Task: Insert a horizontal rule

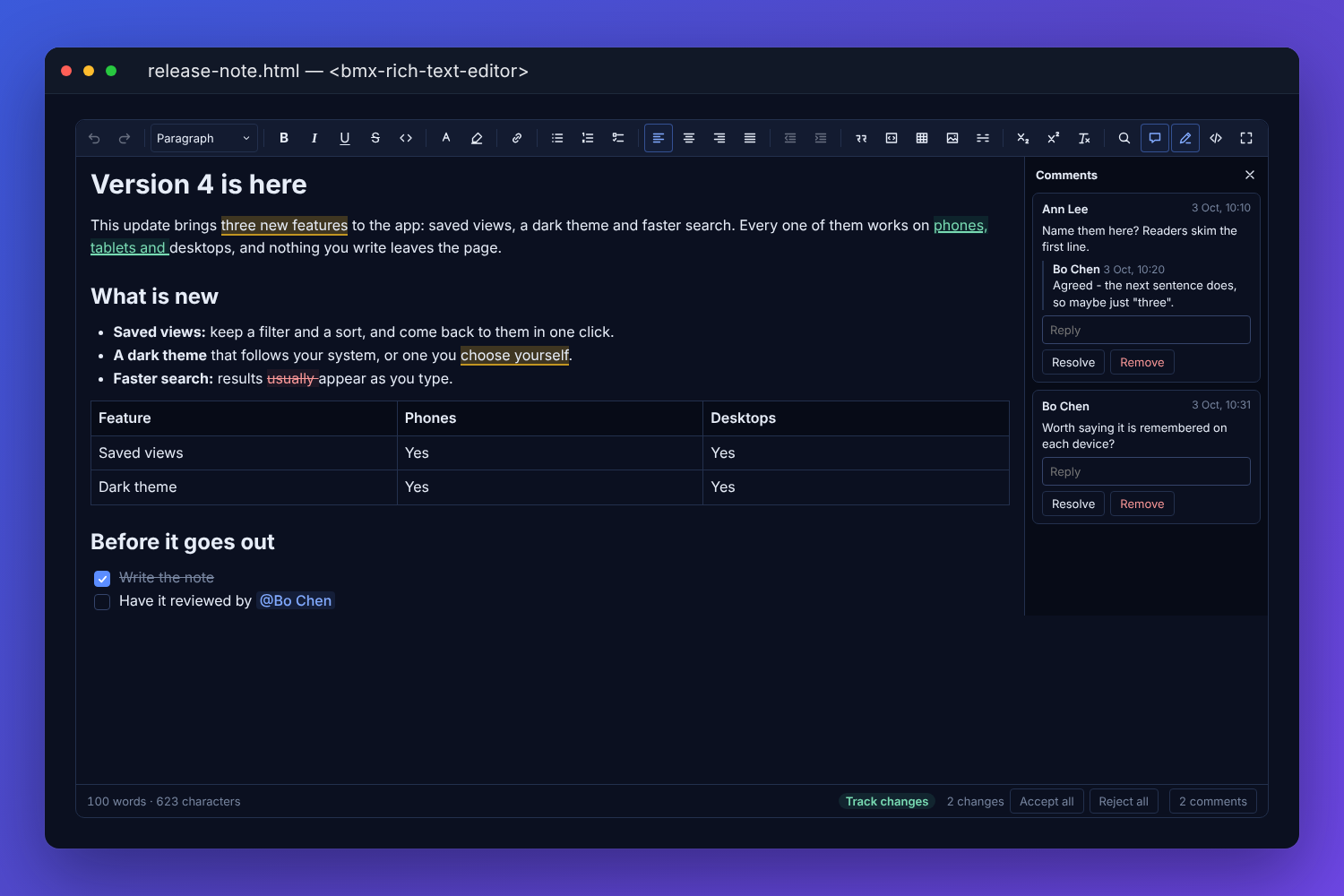Action: coord(983,138)
